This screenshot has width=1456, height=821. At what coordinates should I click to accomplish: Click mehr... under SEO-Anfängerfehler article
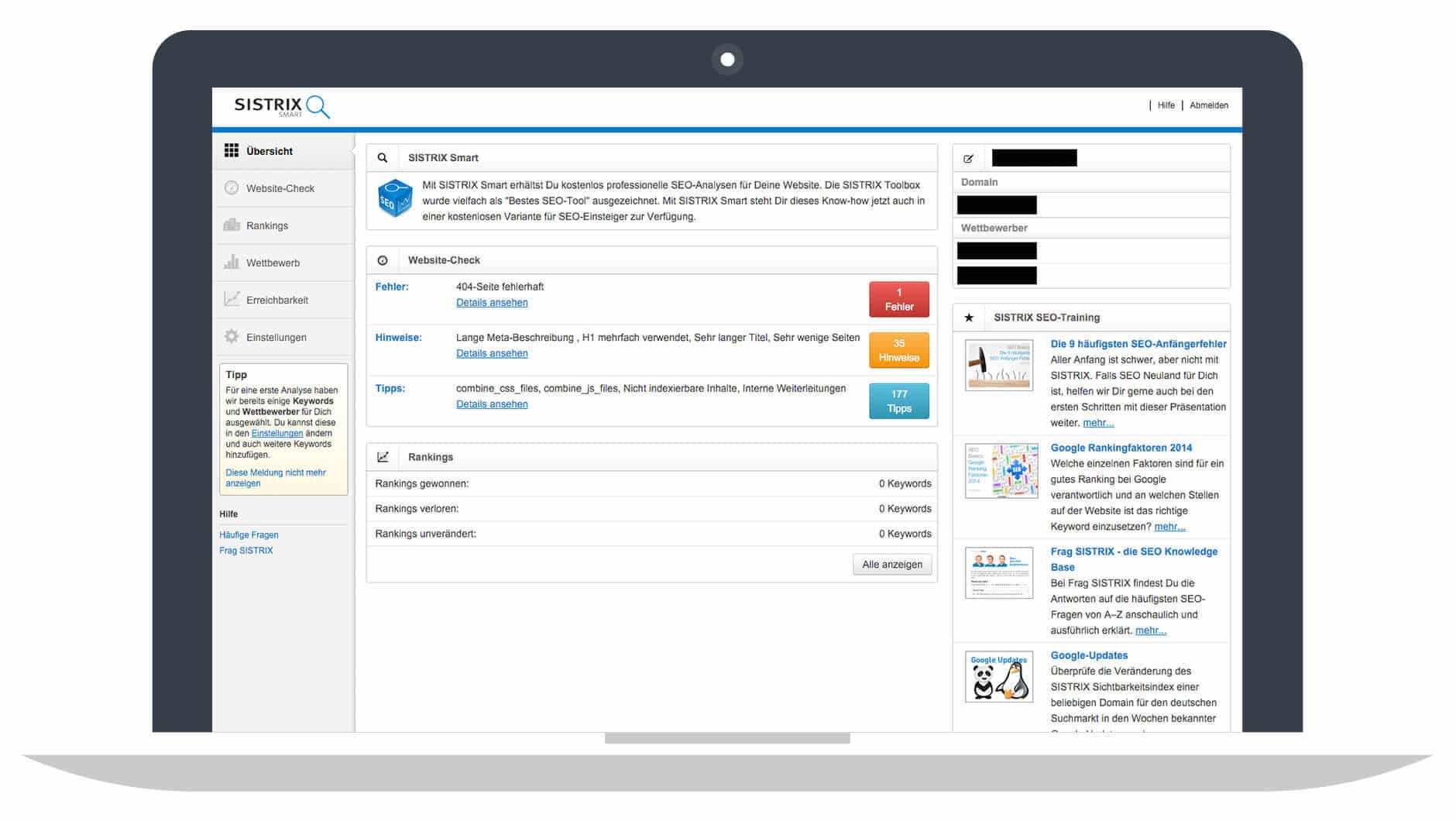(x=1098, y=423)
